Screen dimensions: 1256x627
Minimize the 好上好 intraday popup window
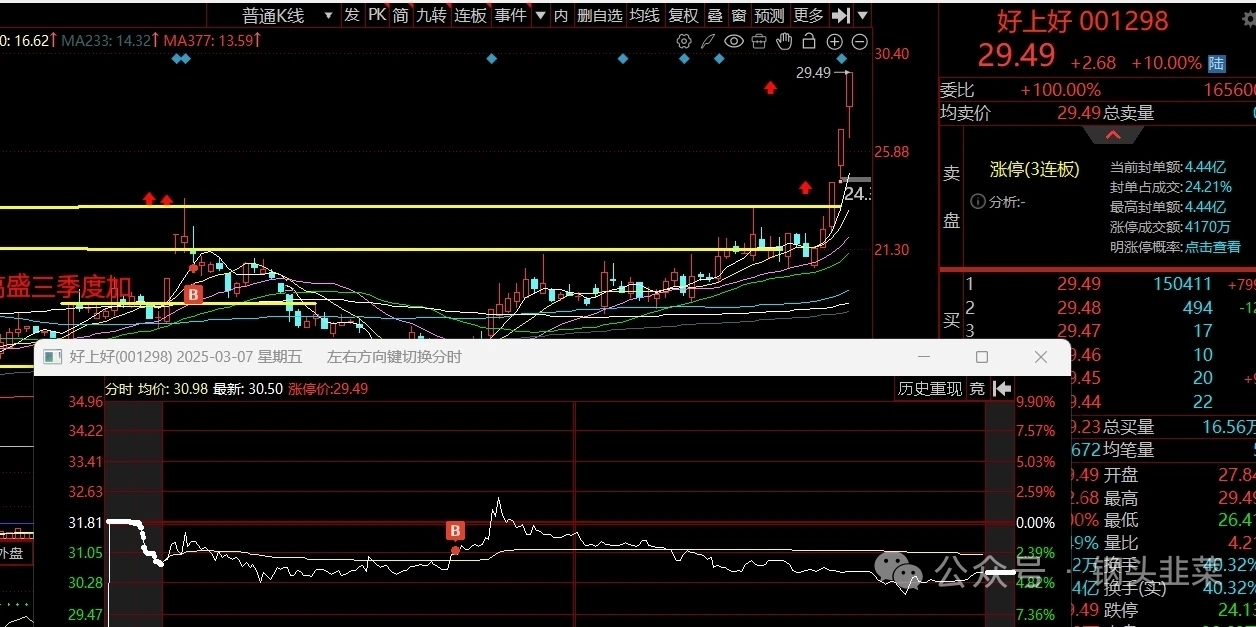pyautogui.click(x=924, y=357)
